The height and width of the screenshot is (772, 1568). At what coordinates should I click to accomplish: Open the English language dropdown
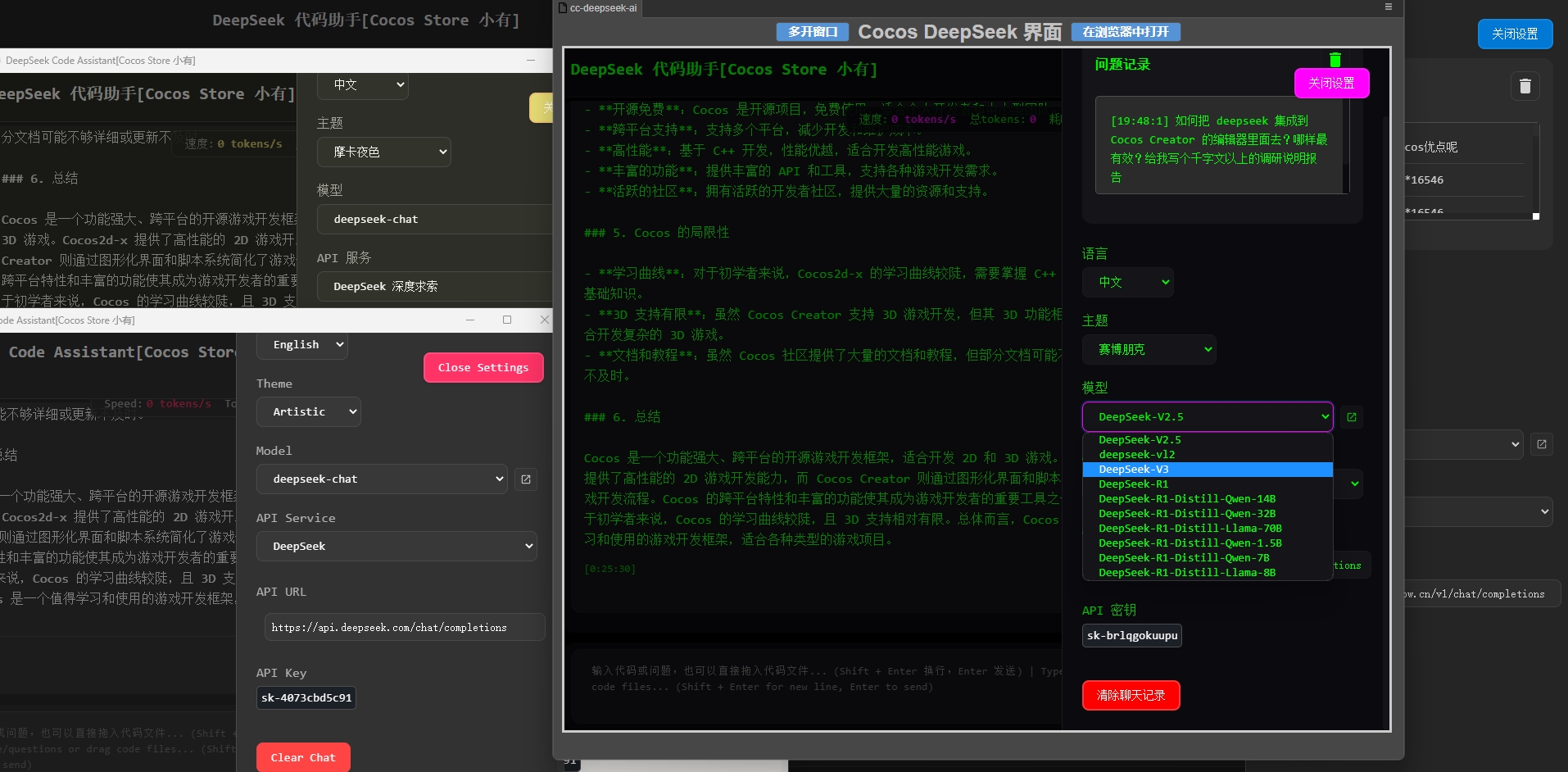coord(302,344)
